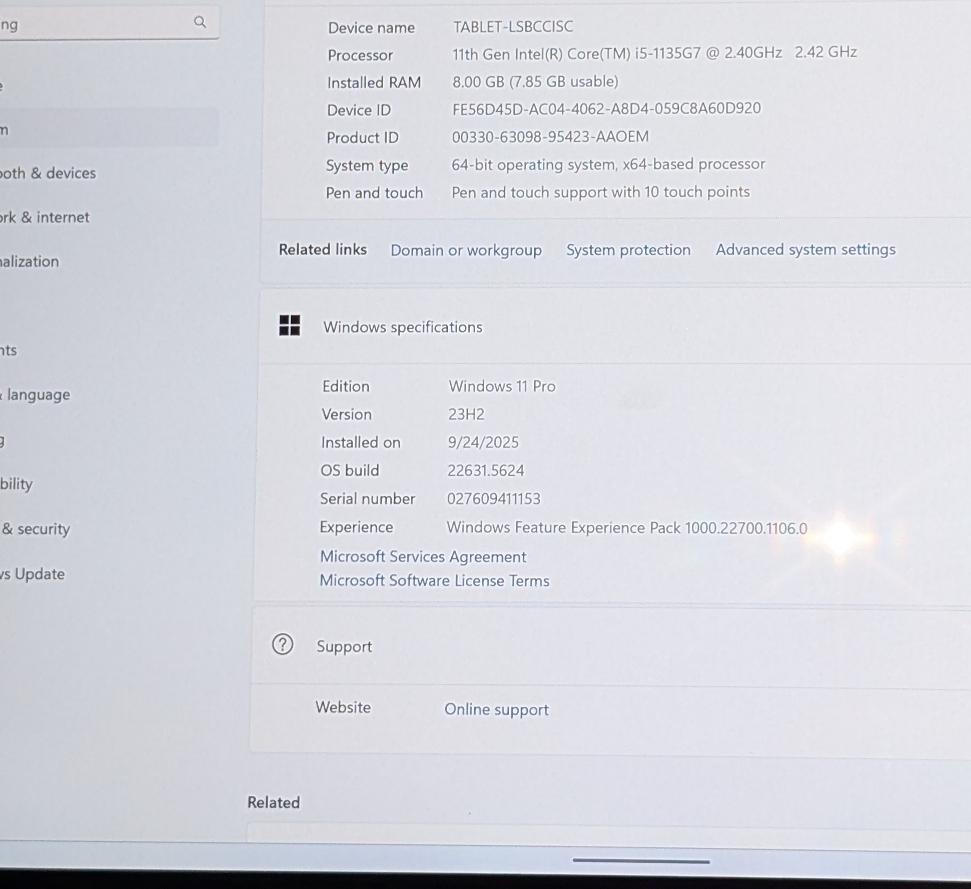The image size is (971, 889).
Task: Open the Microsoft Services Agreement link
Action: coord(423,557)
